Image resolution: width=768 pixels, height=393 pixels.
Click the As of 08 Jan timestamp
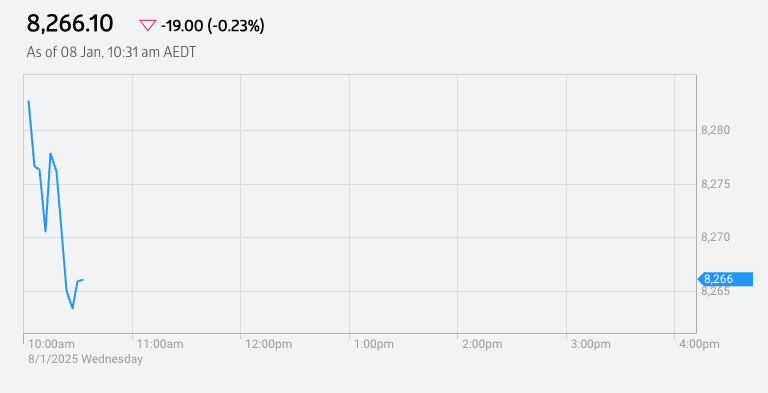coord(111,52)
